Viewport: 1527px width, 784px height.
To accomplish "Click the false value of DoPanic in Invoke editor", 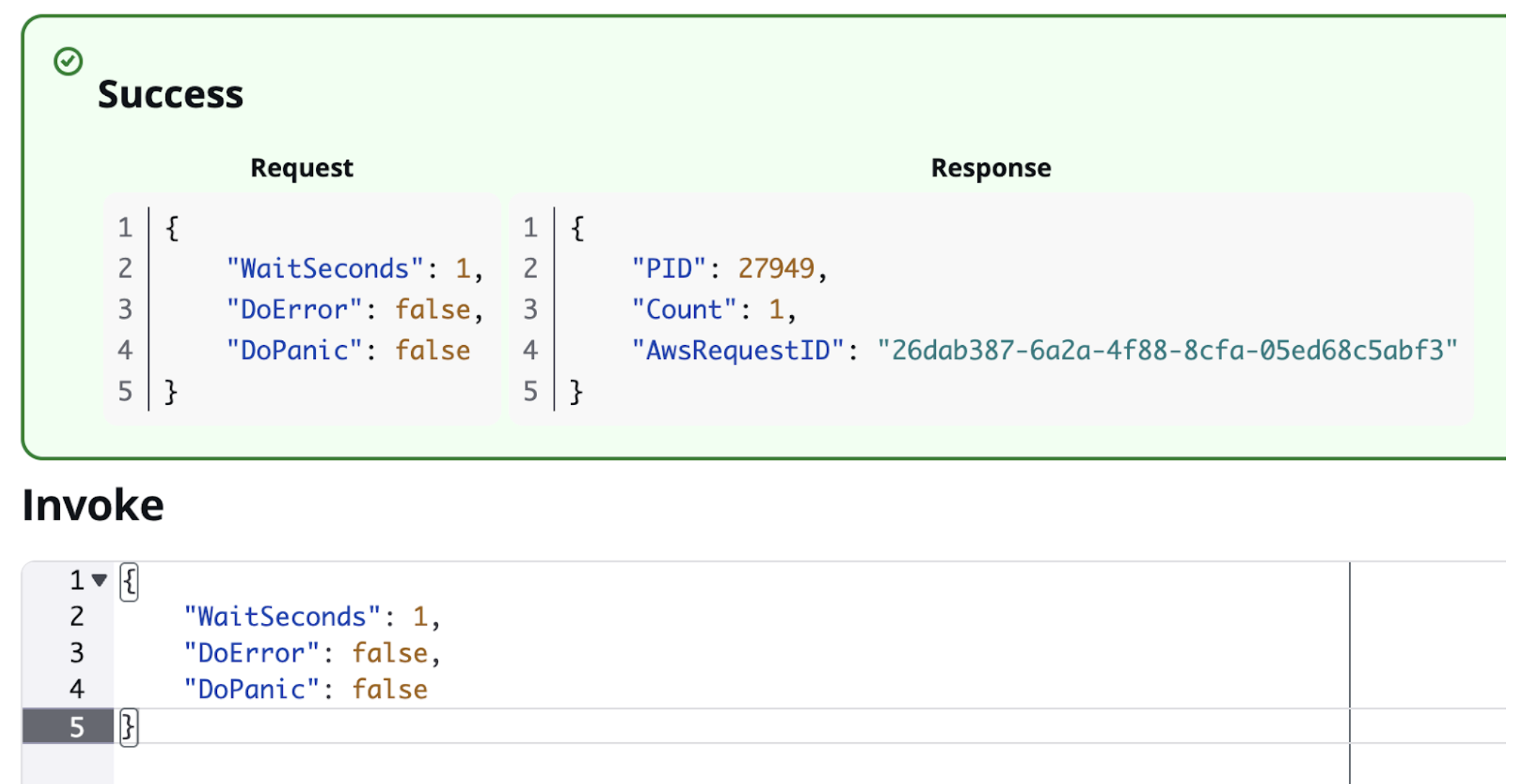I will click(x=389, y=690).
